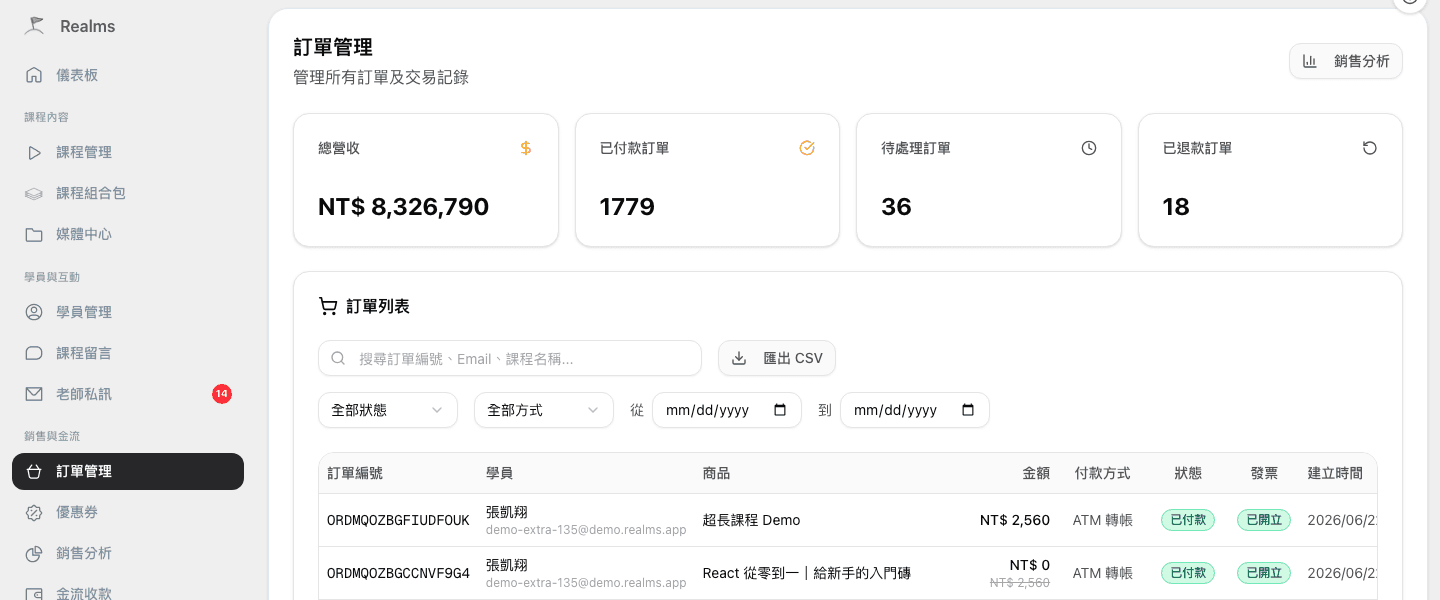Go to 儀表板 in the sidebar
Viewport: 1440px width, 600px height.
click(128, 75)
